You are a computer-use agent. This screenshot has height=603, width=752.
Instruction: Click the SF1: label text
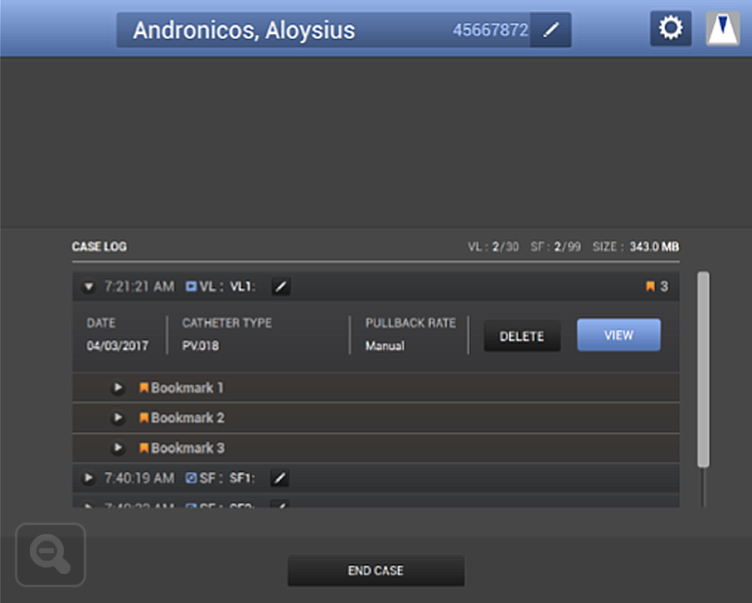point(242,478)
